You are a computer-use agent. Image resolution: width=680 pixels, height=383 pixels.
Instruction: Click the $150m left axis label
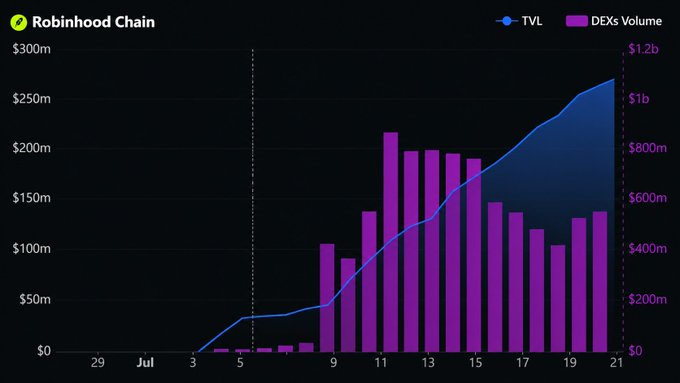pyautogui.click(x=32, y=198)
